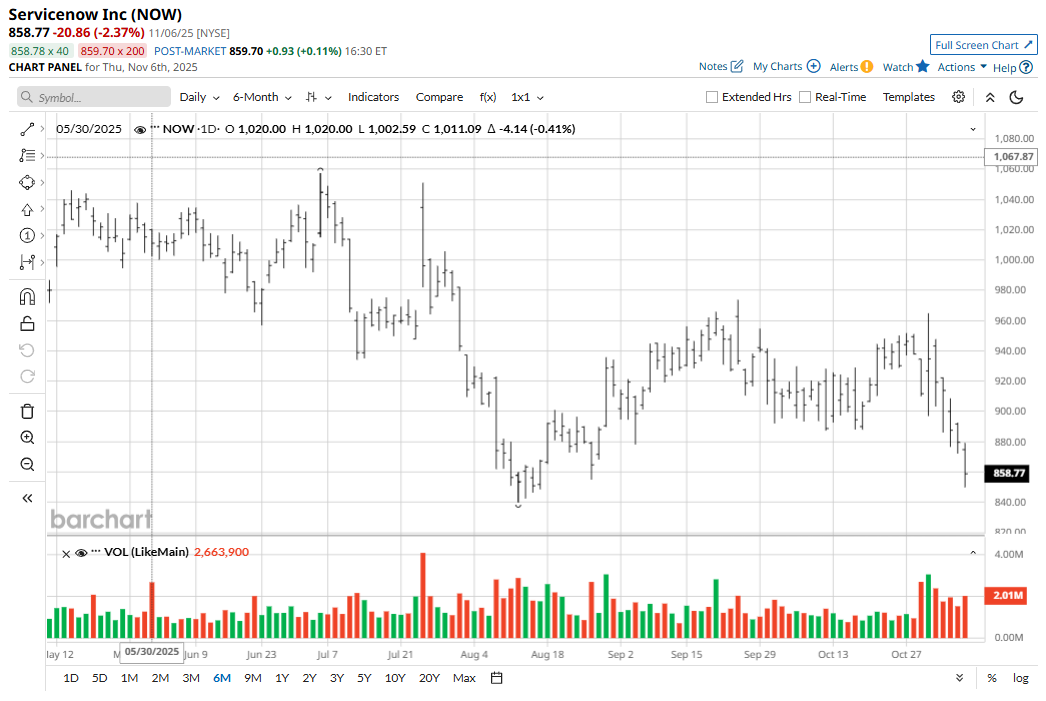The height and width of the screenshot is (701, 1046).
Task: Switch to dark mode moon icon
Action: (1016, 97)
